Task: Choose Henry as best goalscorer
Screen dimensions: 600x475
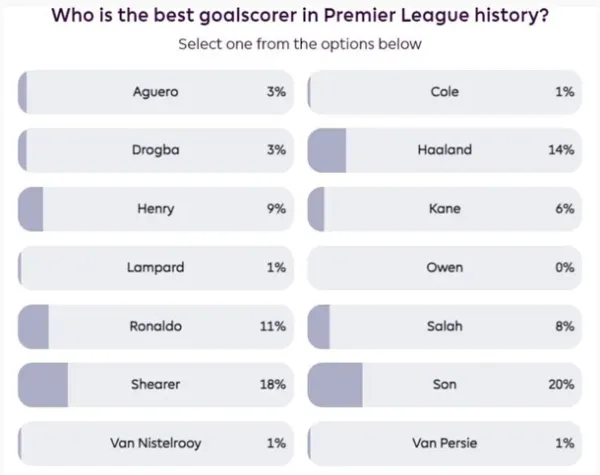Action: tap(154, 209)
